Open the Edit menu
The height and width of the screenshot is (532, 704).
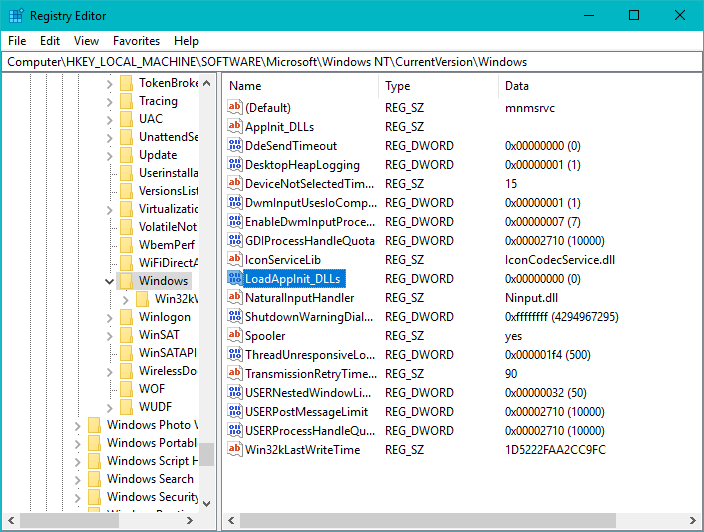[x=50, y=41]
